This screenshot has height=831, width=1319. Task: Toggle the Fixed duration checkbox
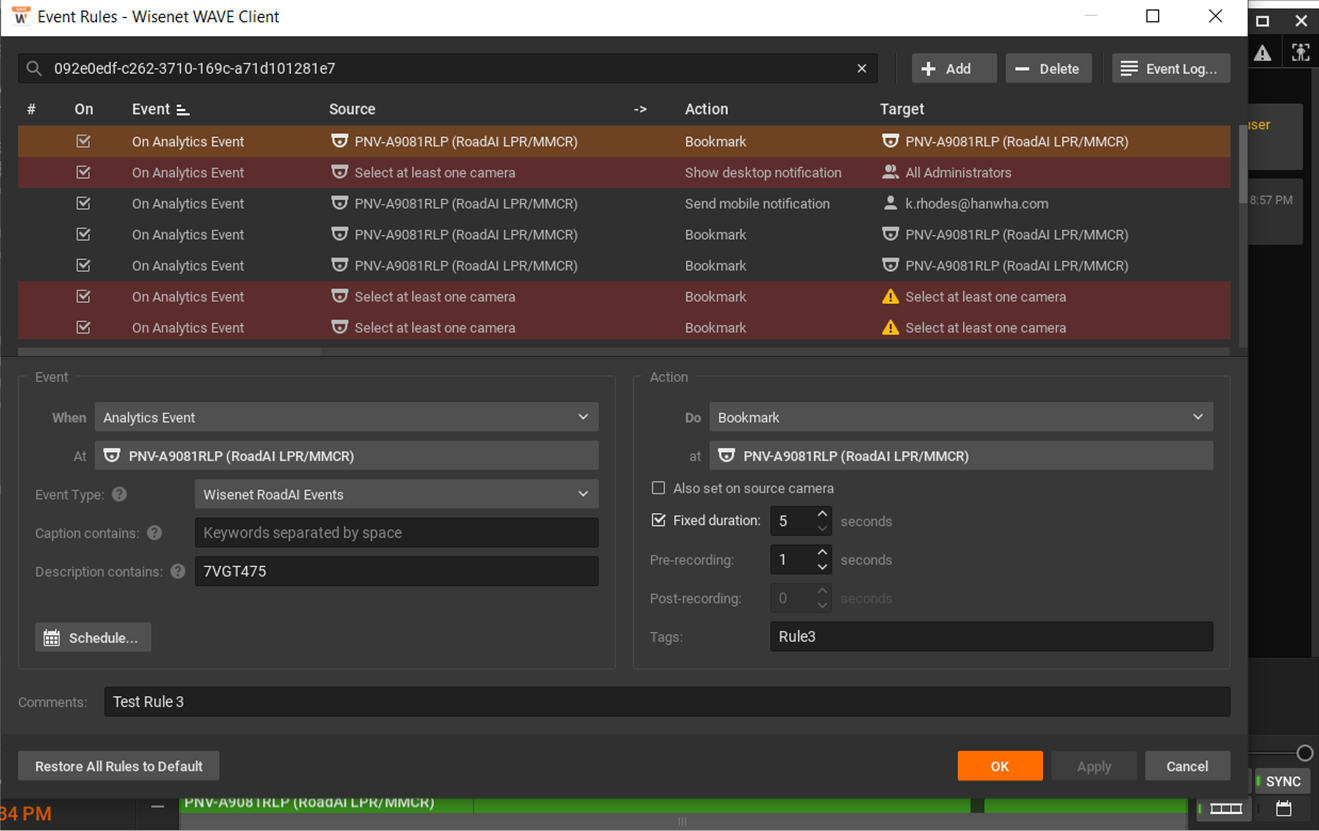click(658, 520)
